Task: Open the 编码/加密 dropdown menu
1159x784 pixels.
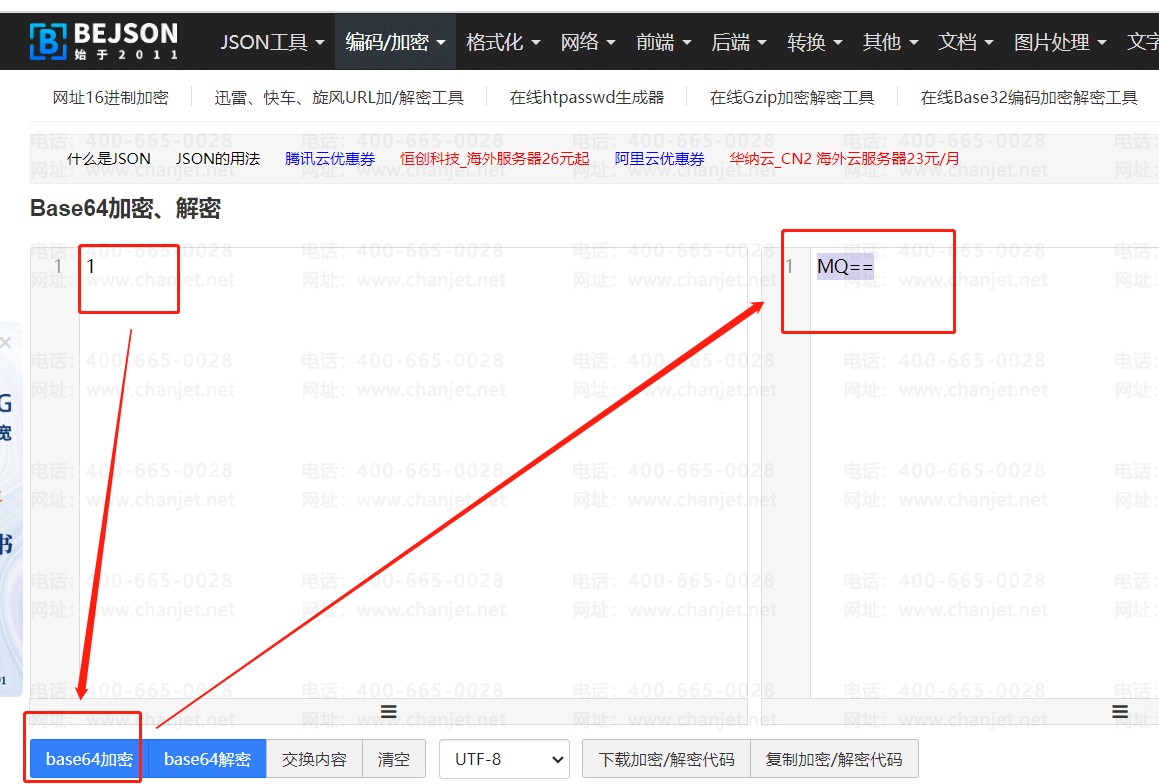Action: pos(395,42)
